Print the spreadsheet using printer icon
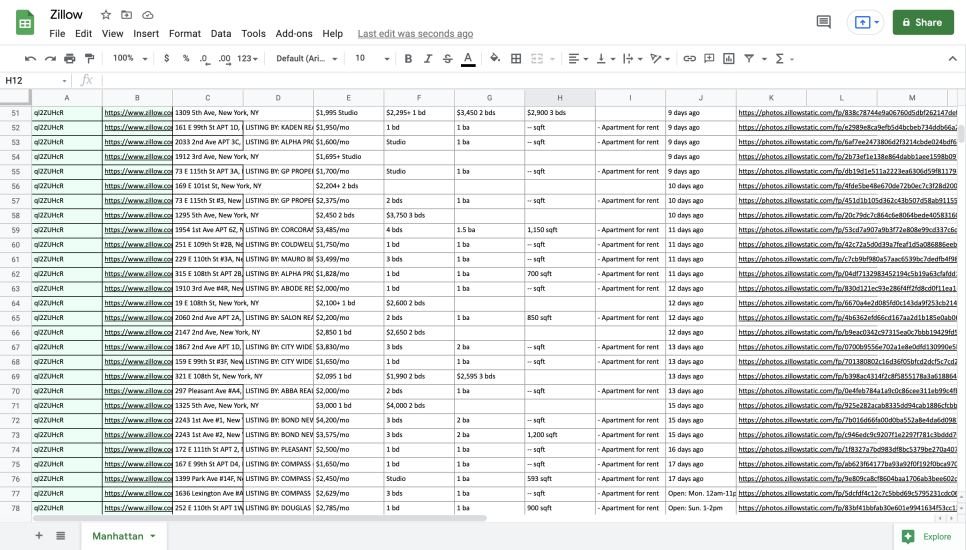 70,59
